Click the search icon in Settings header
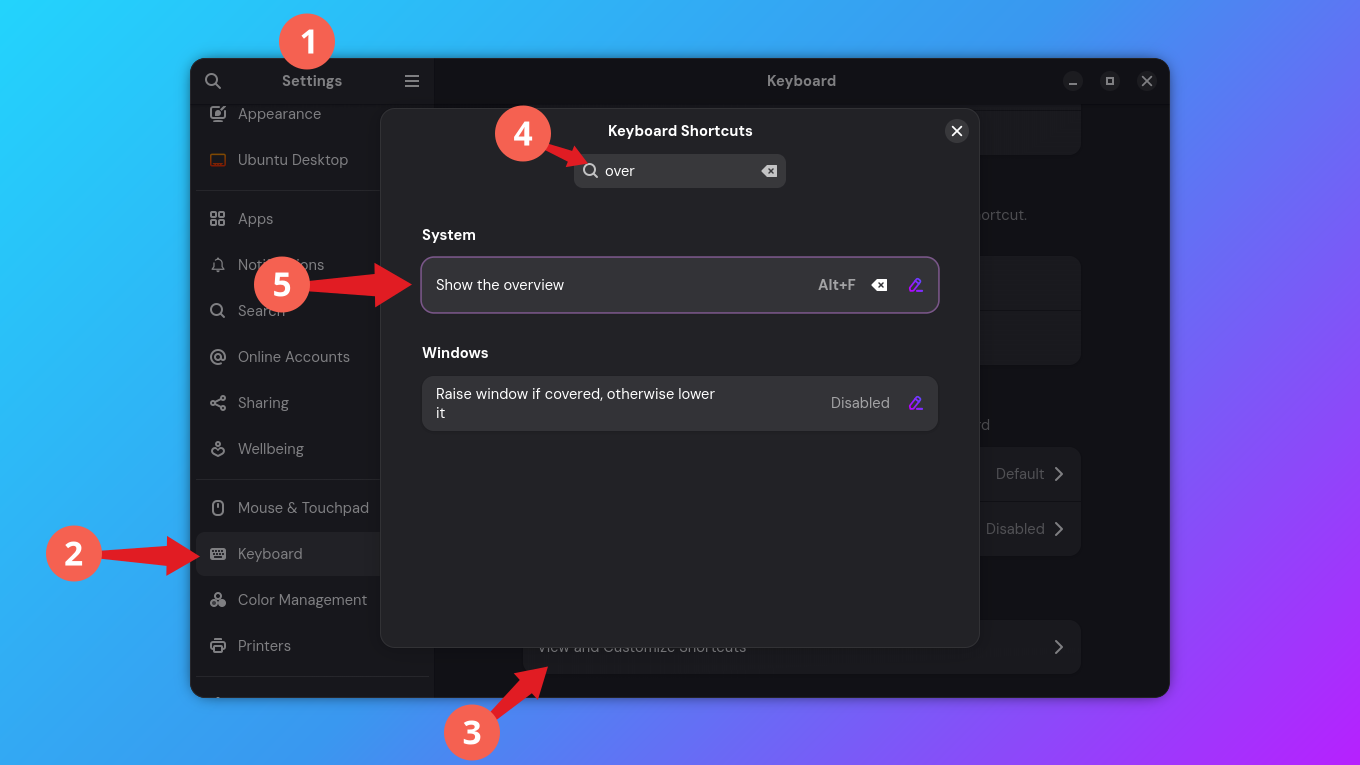 point(212,81)
